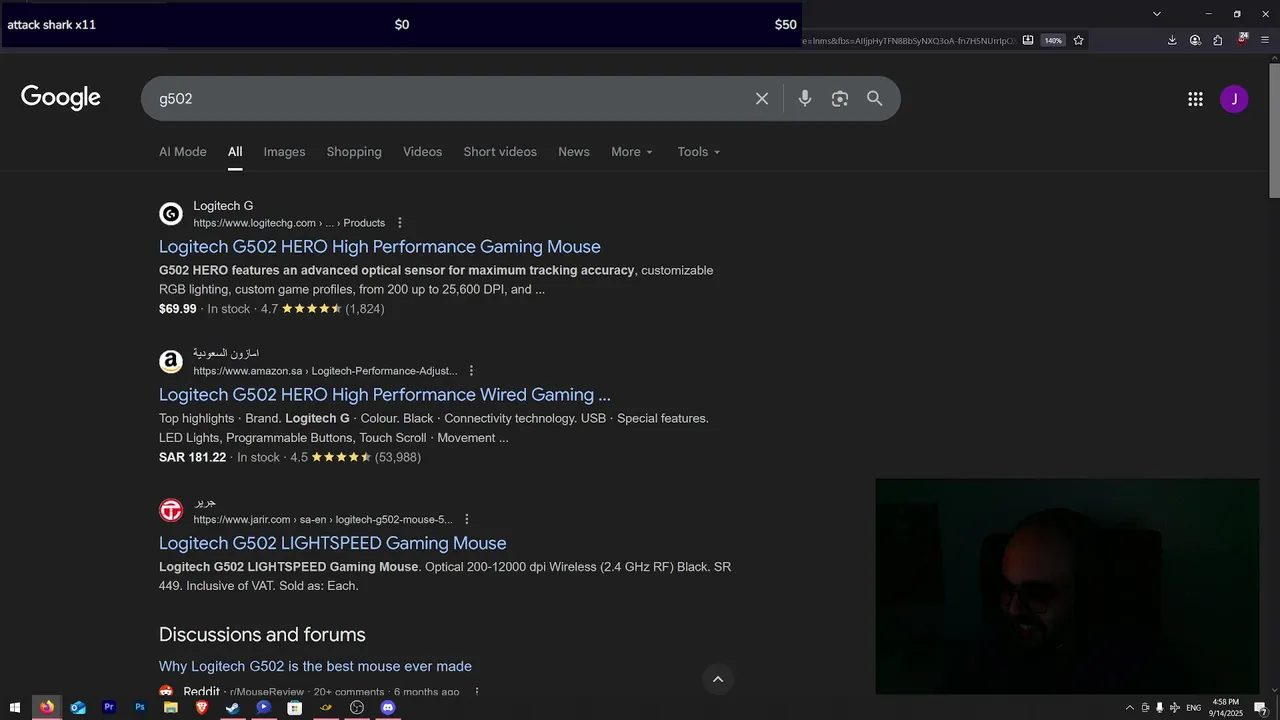Image resolution: width=1280 pixels, height=720 pixels.
Task: Switch to Short videos tab
Action: coord(500,152)
